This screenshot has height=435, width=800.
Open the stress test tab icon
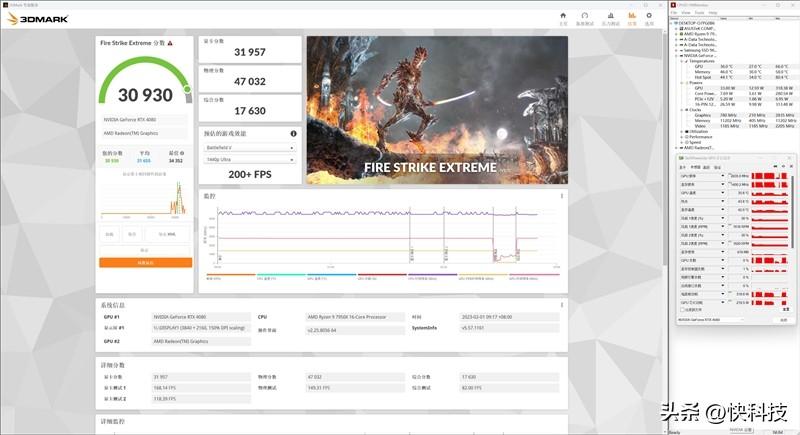pyautogui.click(x=609, y=16)
